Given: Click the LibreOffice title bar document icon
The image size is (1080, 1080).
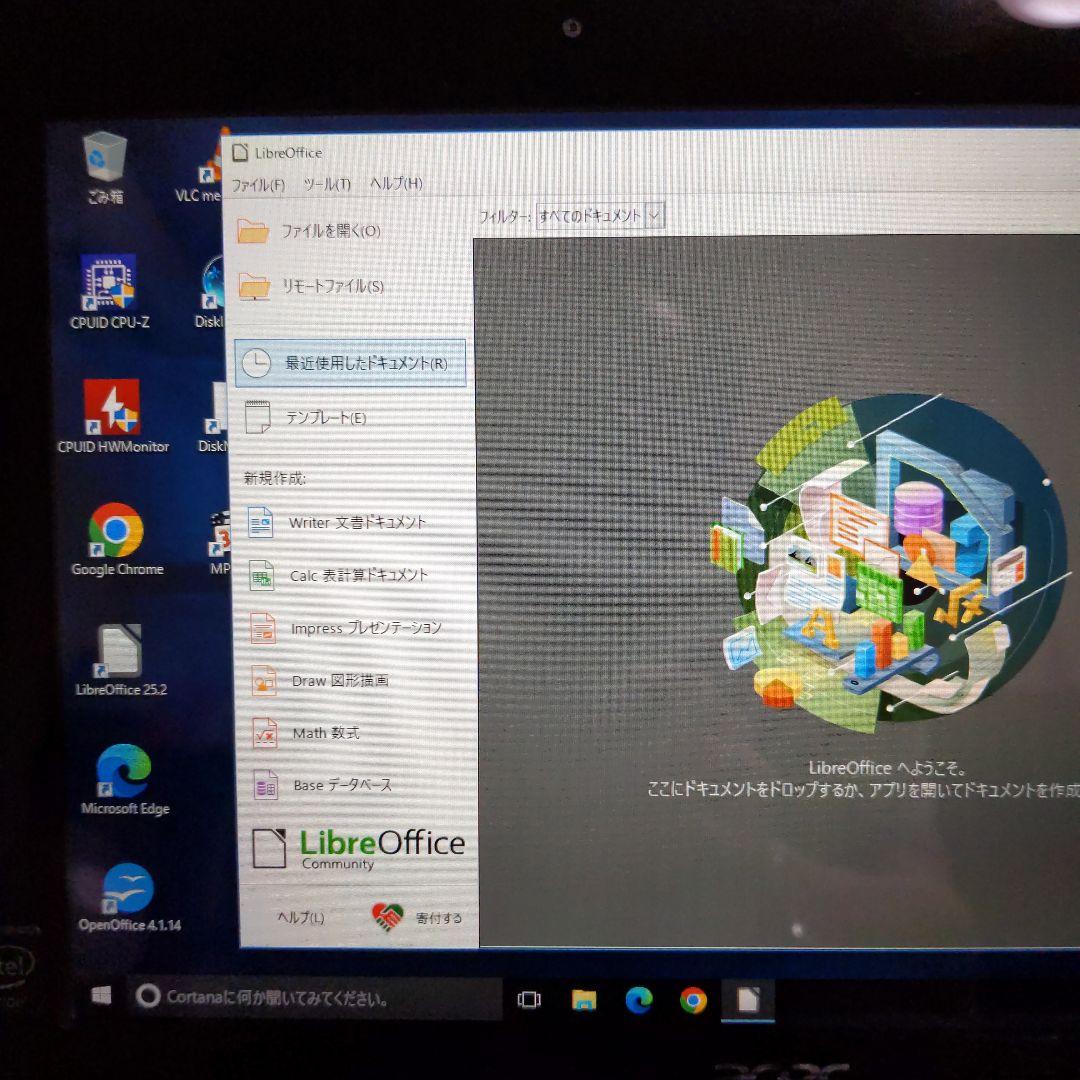Looking at the screenshot, I should (240, 152).
